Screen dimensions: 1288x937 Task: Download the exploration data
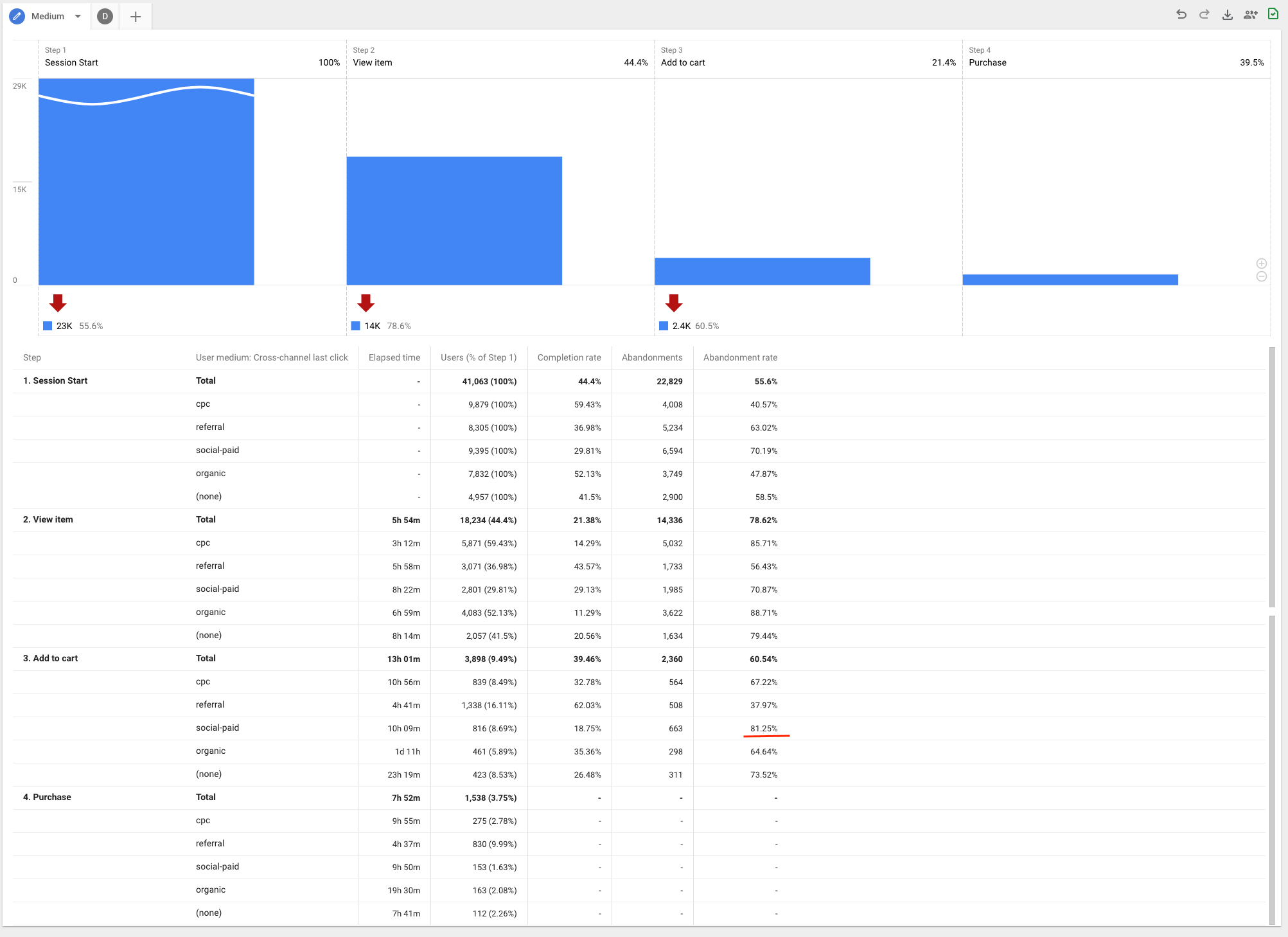[x=1228, y=14]
